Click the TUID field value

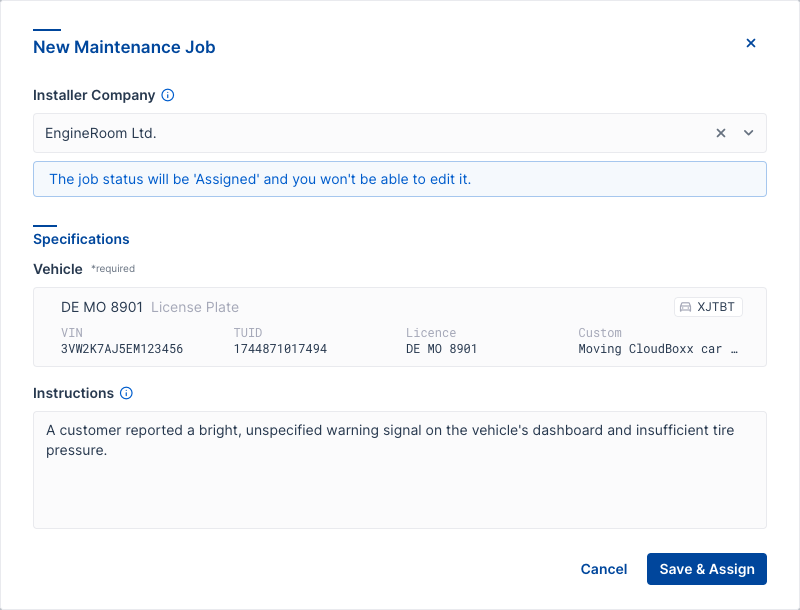[x=280, y=349]
